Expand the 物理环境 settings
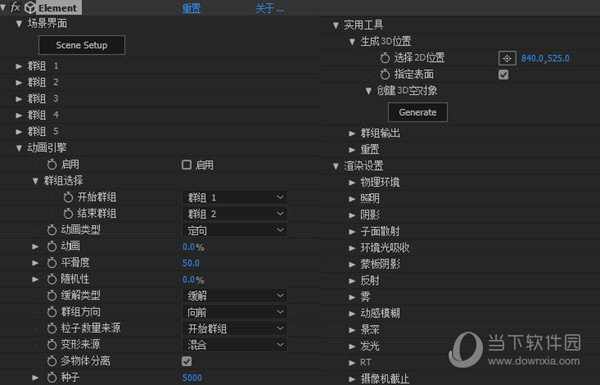 (352, 183)
